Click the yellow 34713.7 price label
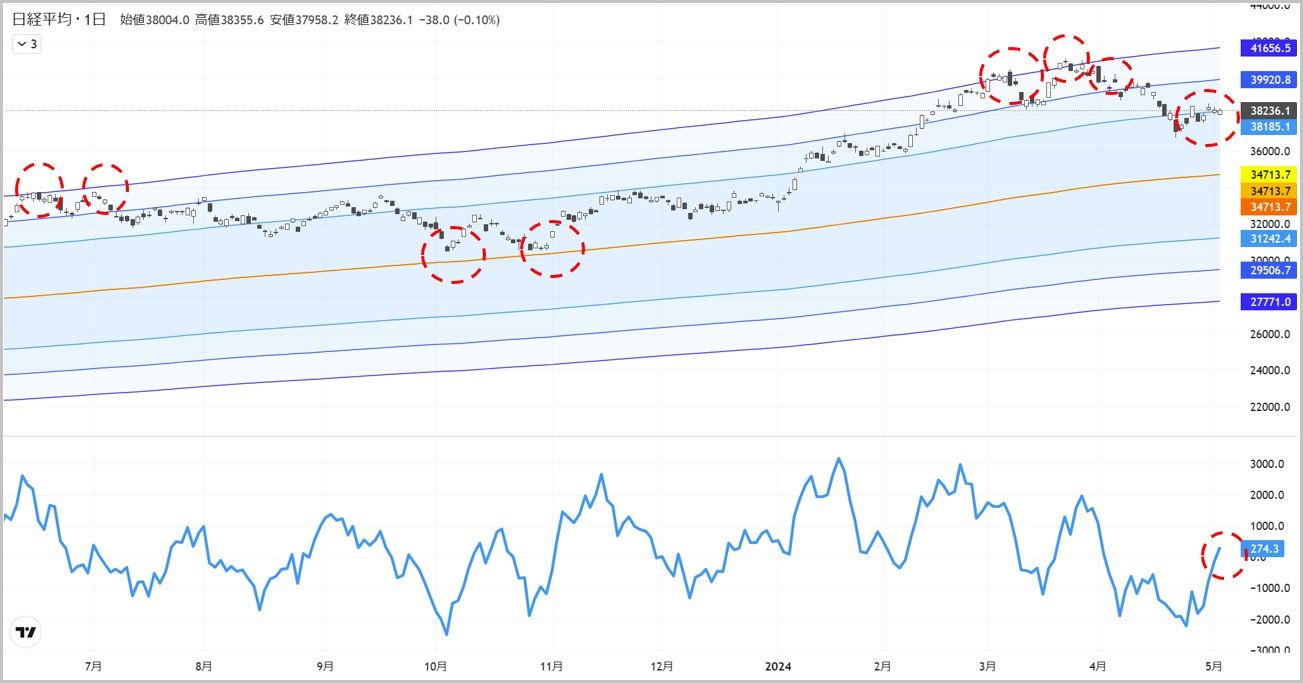 [1269, 175]
